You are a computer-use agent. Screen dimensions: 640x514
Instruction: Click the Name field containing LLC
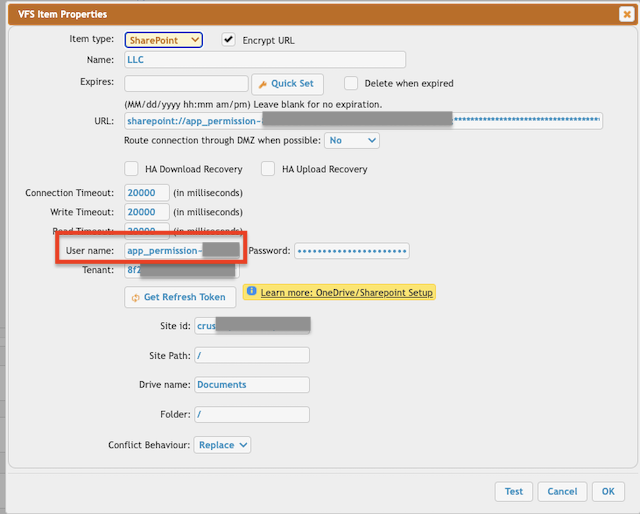click(x=265, y=60)
